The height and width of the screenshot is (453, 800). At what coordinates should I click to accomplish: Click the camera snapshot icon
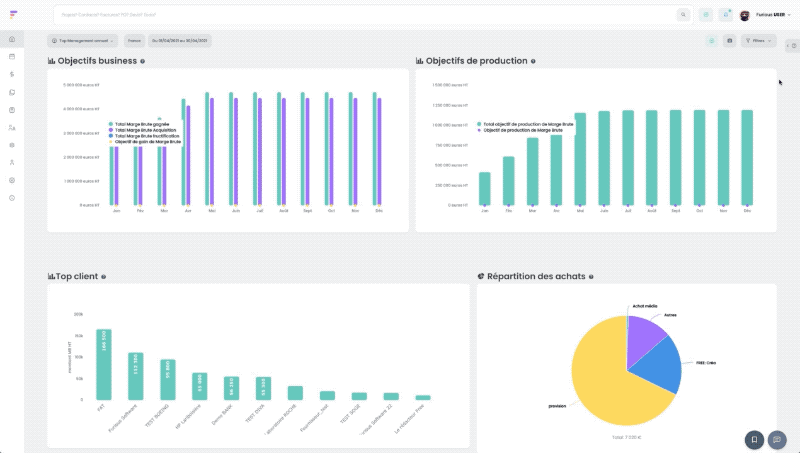tap(730, 41)
